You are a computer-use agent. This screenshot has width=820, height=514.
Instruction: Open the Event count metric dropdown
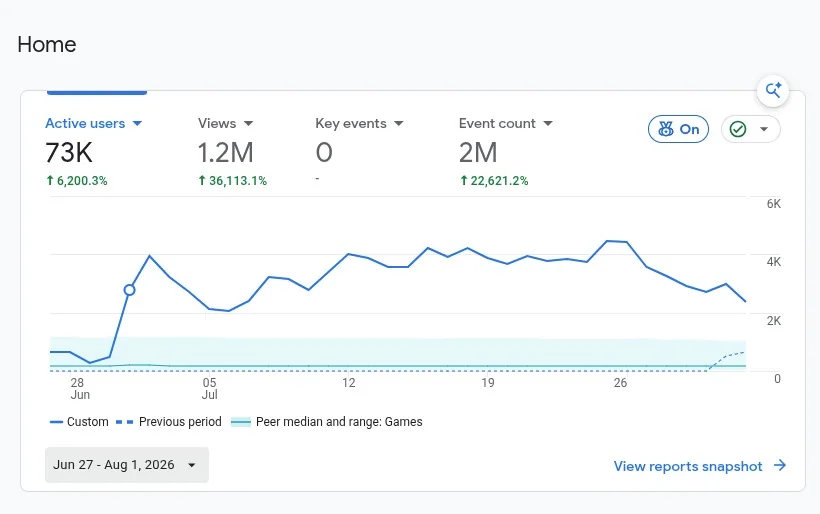click(506, 123)
